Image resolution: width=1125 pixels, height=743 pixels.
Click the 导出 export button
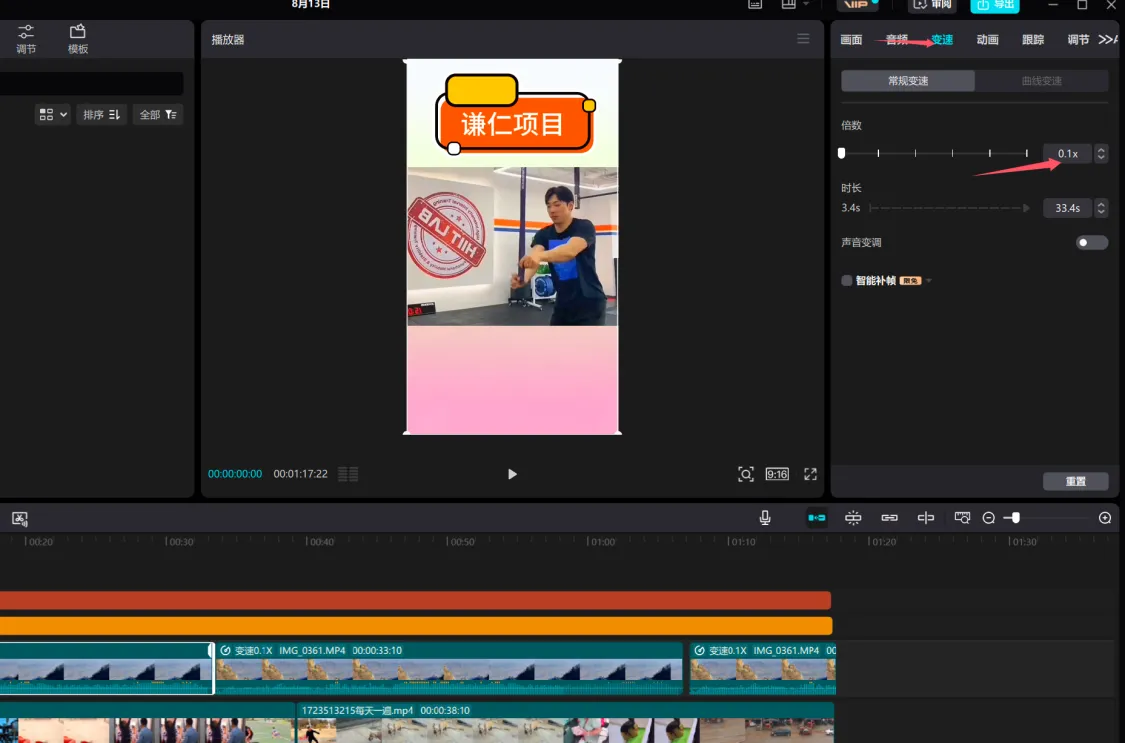pos(994,5)
